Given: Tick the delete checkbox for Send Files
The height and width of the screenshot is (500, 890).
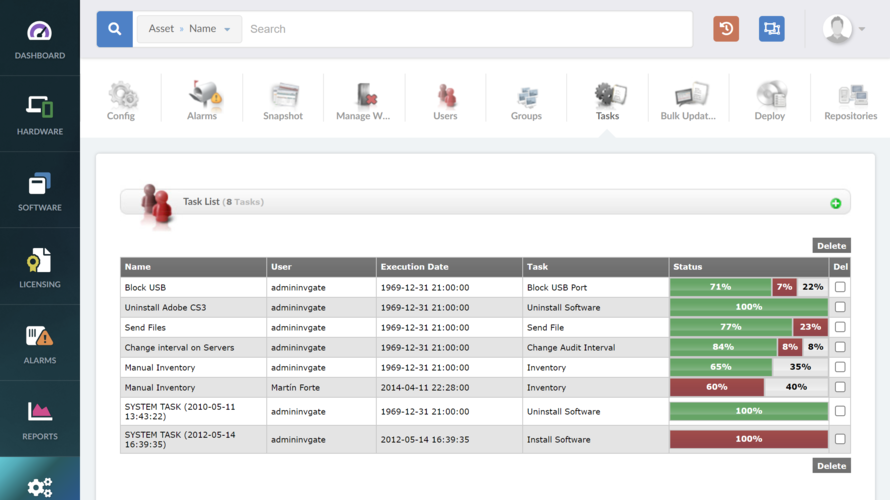Looking at the screenshot, I should [840, 327].
